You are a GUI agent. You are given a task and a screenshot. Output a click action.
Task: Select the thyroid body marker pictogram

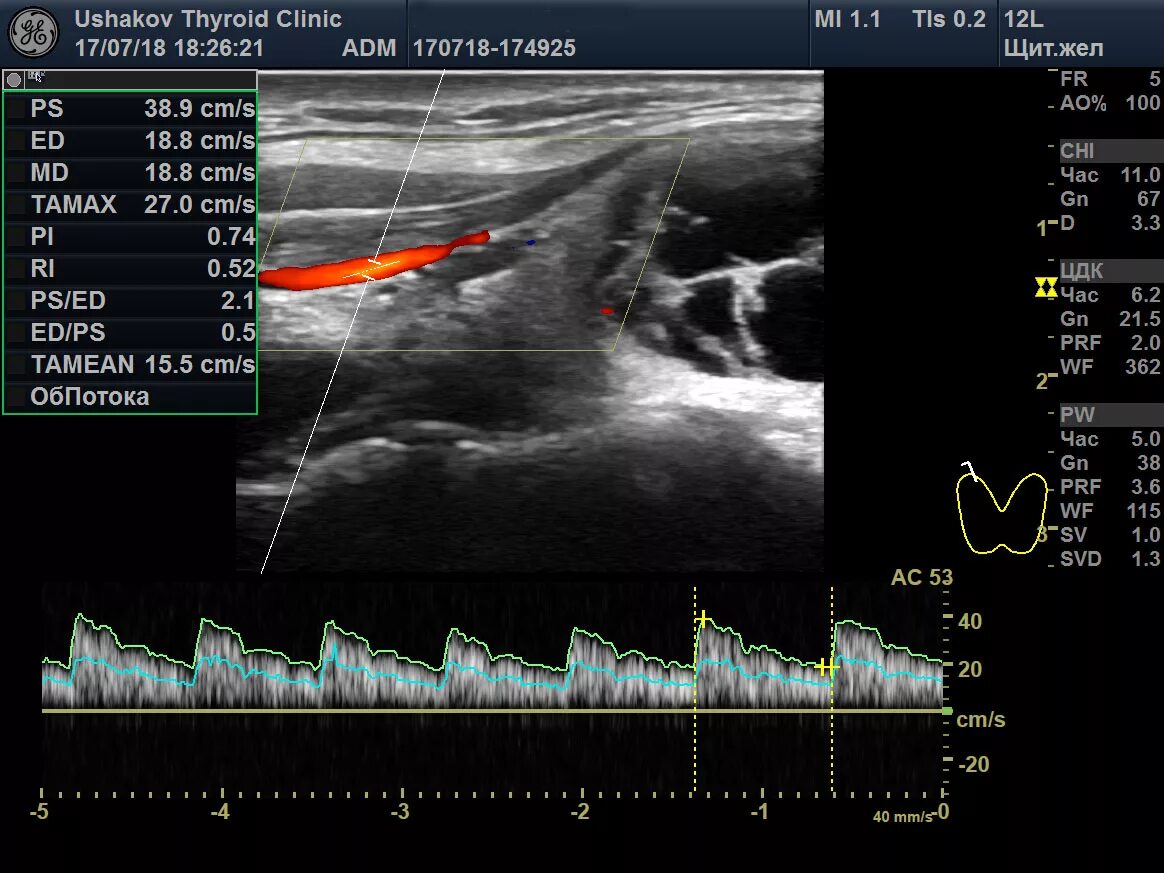pos(1001,512)
